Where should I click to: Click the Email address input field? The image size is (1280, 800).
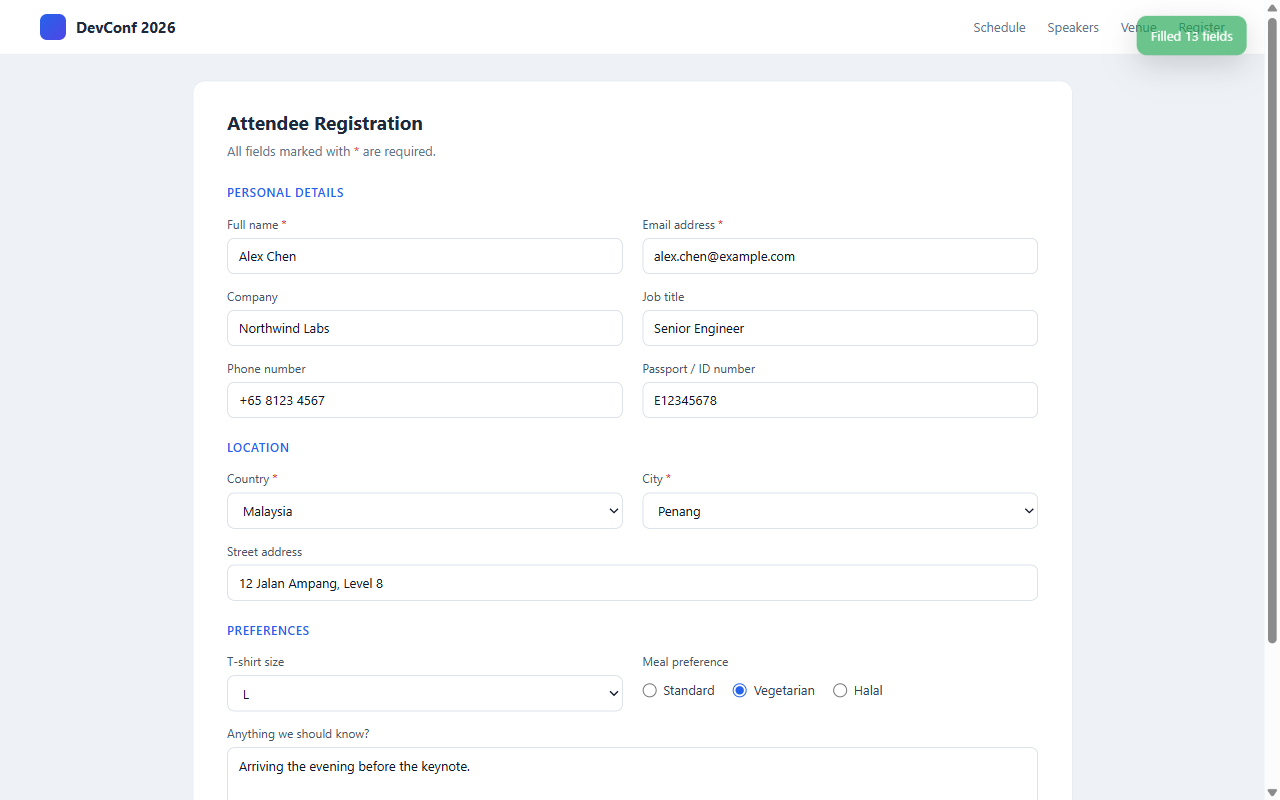point(840,256)
